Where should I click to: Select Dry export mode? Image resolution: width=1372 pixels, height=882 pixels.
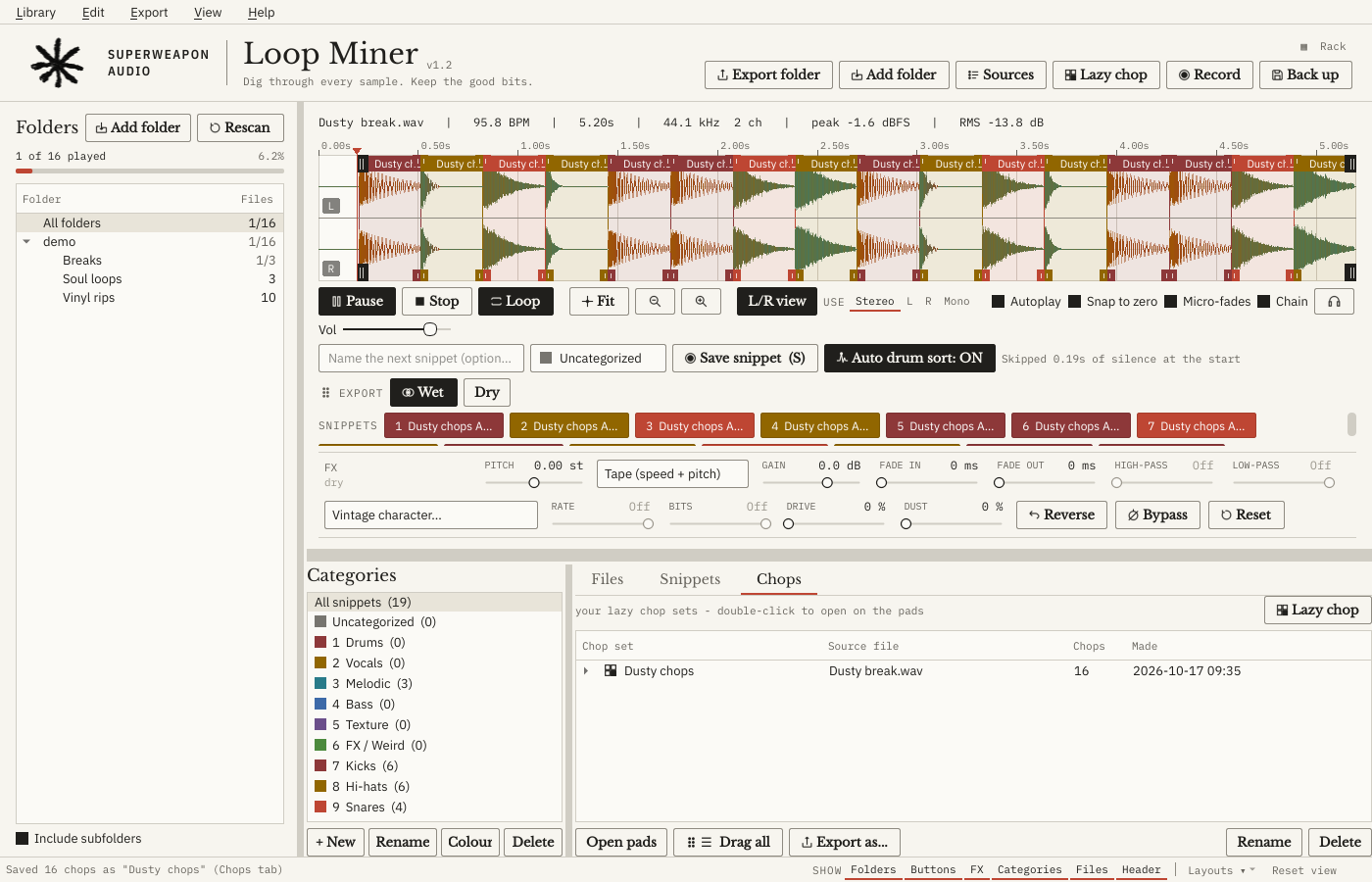click(x=487, y=393)
